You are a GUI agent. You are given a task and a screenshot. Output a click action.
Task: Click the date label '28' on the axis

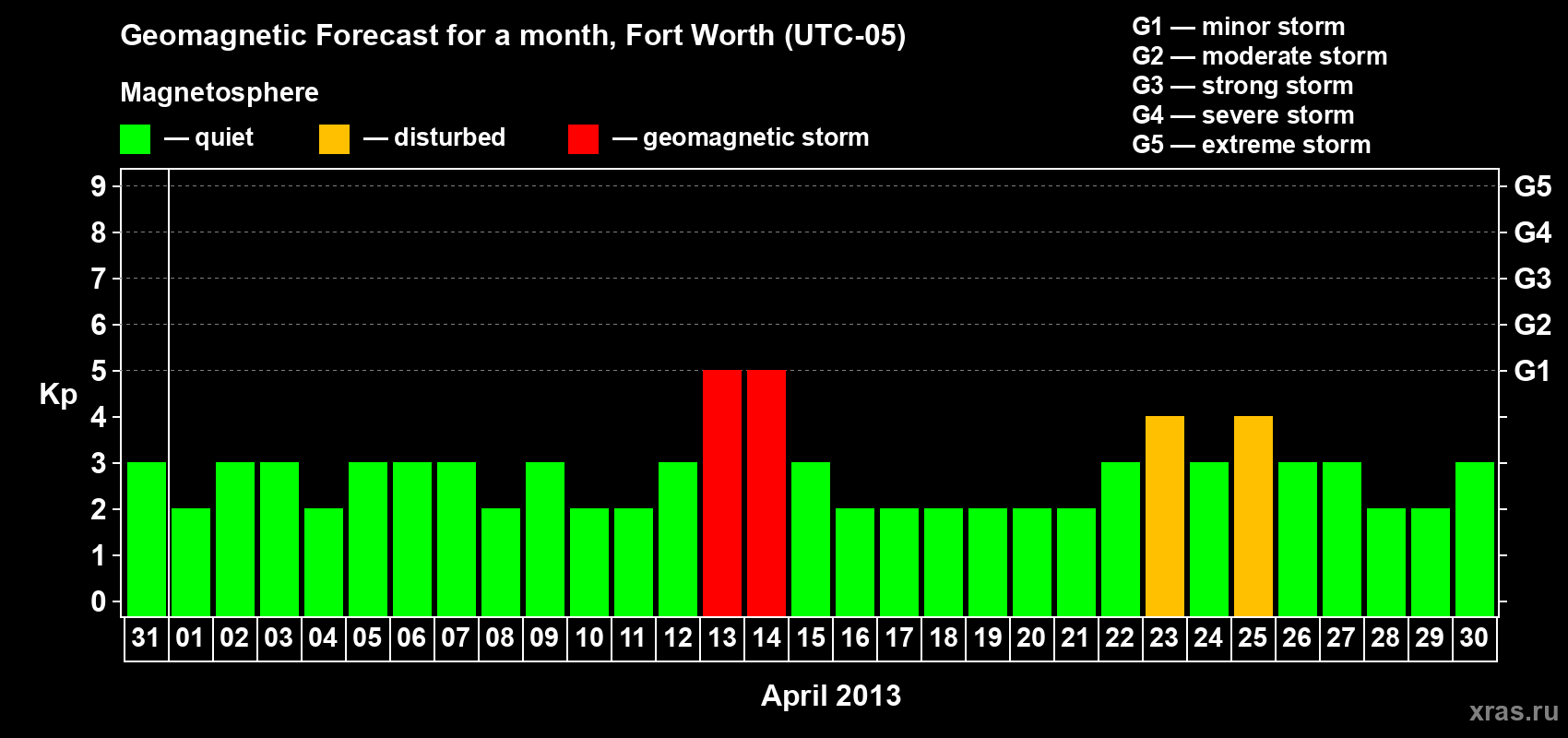[x=1385, y=638]
